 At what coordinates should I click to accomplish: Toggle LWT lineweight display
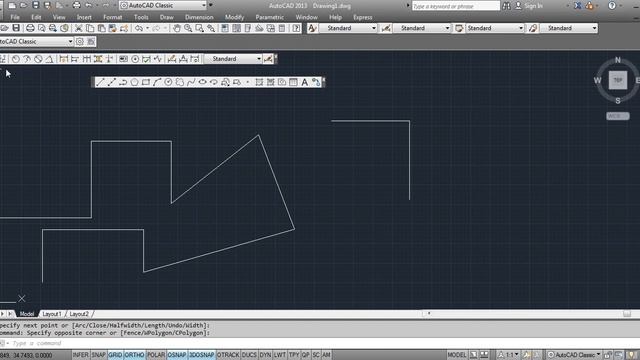click(280, 355)
